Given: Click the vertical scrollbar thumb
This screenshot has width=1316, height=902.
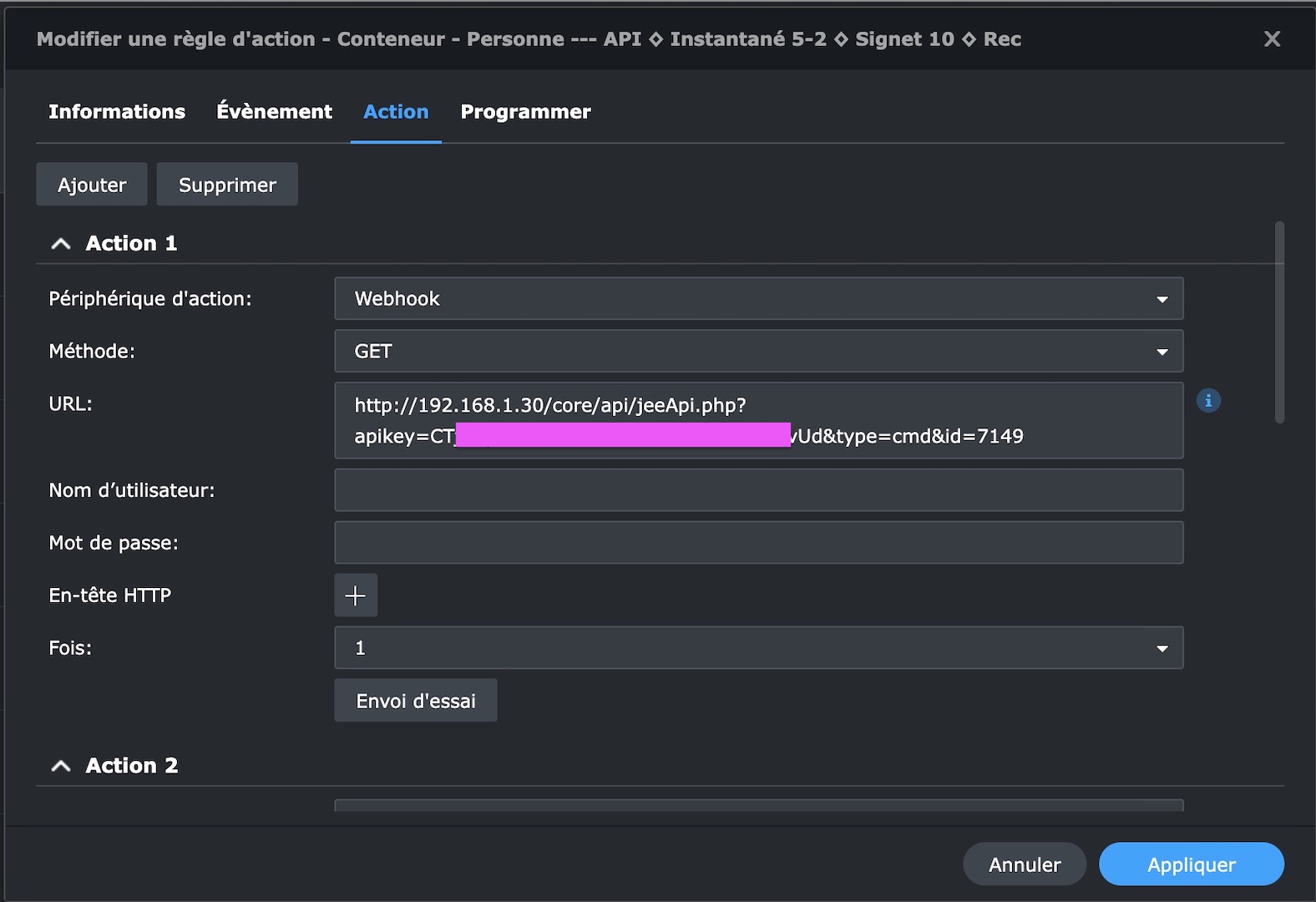Looking at the screenshot, I should (x=1279, y=322).
